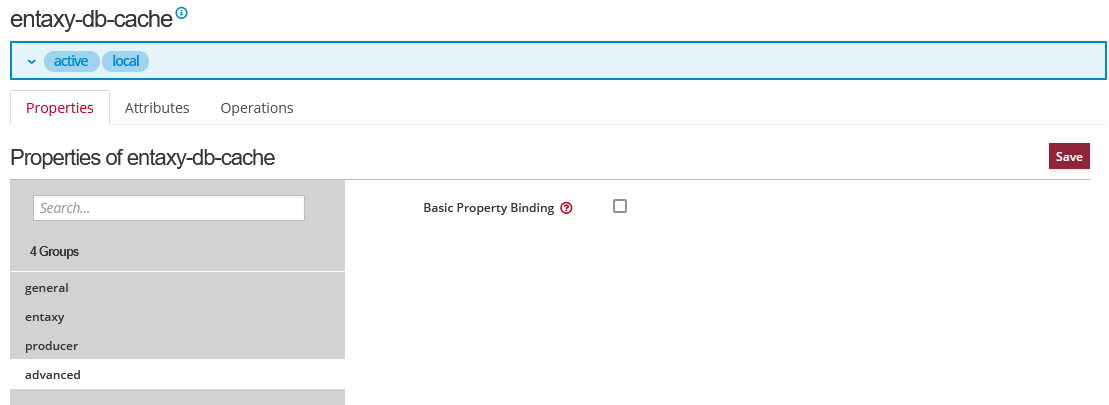The height and width of the screenshot is (405, 1109).
Task: Click the 'active' status badge
Action: 71,61
